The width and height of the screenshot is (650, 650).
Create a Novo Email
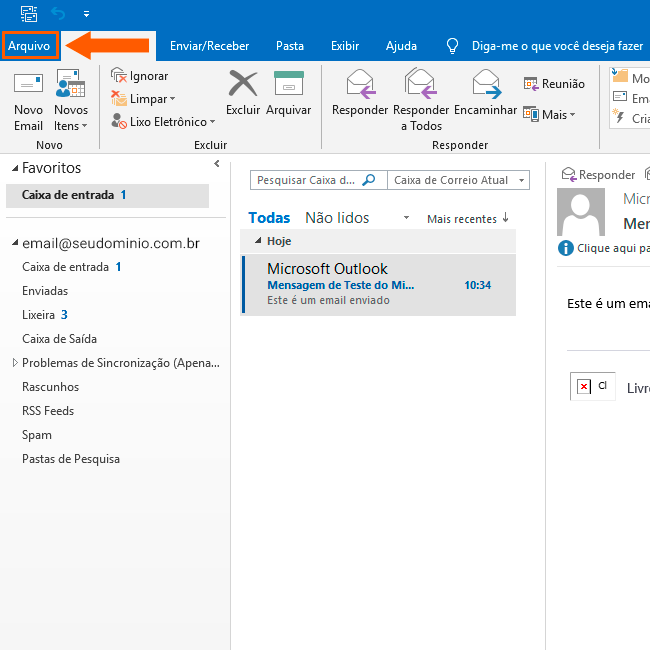[28, 101]
